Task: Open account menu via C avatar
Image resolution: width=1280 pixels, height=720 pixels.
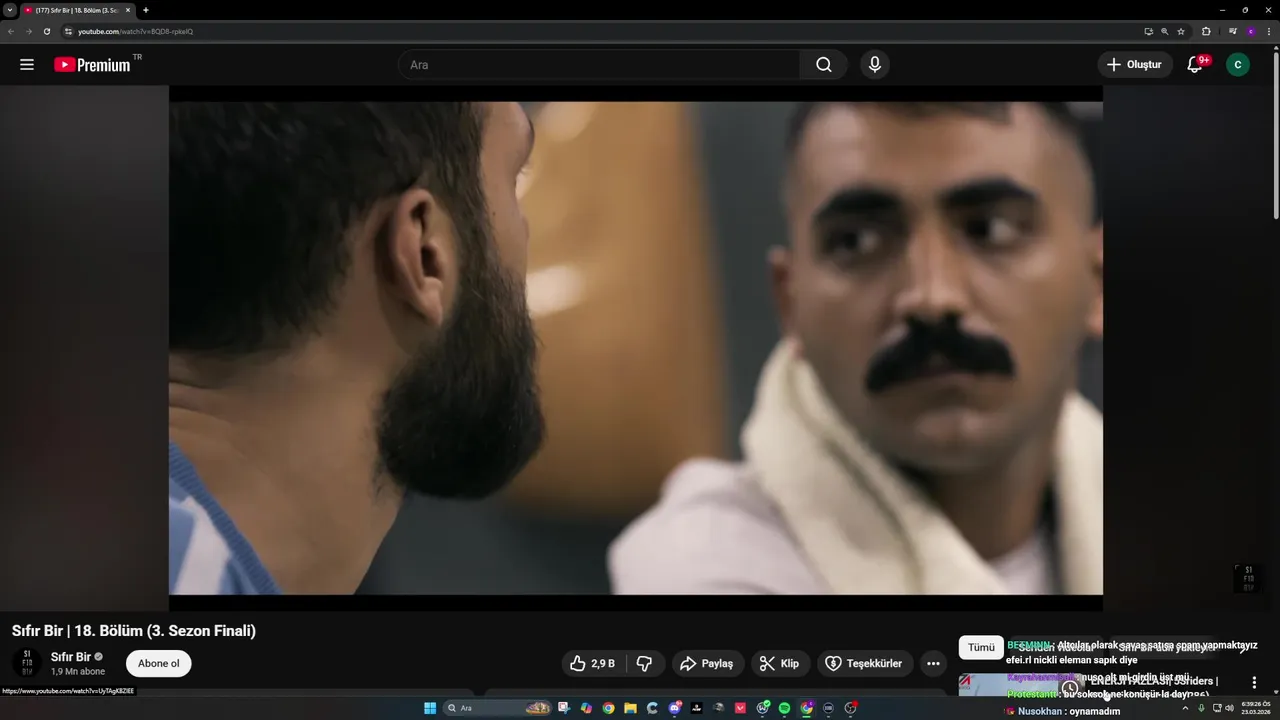Action: pos(1238,65)
